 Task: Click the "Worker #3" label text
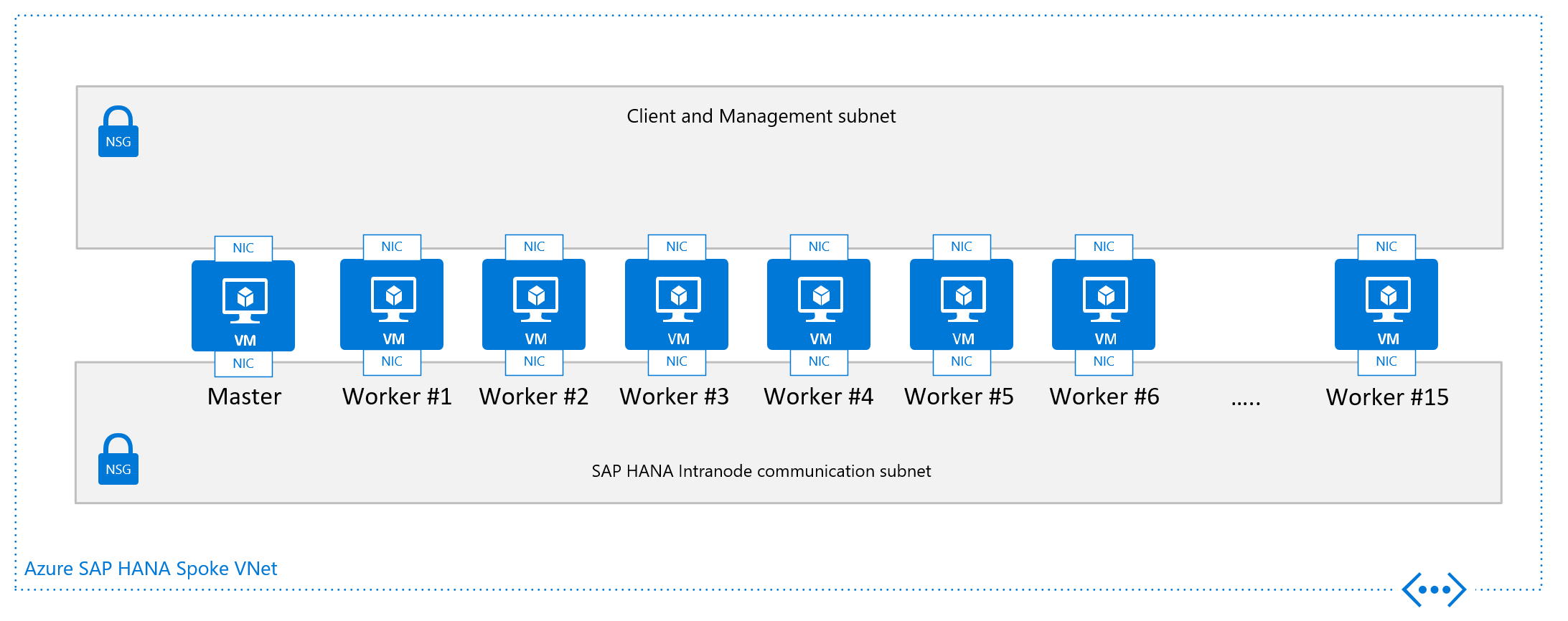[x=675, y=397]
